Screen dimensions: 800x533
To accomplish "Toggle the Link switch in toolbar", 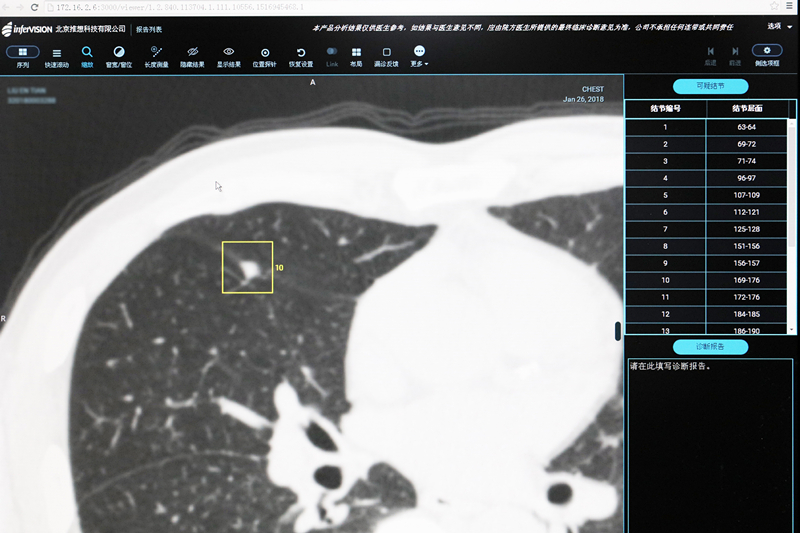I will tap(332, 52).
